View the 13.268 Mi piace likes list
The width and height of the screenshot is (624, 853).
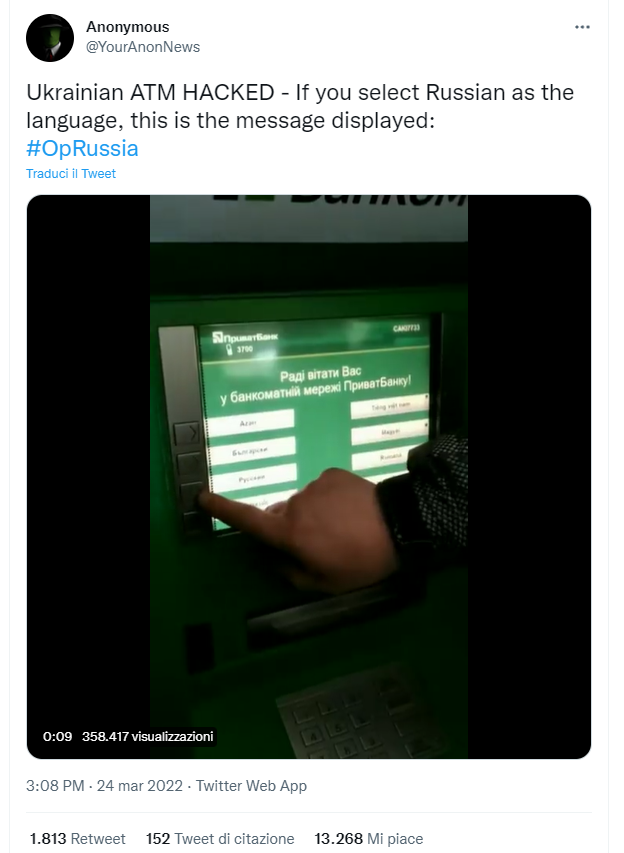pos(369,838)
